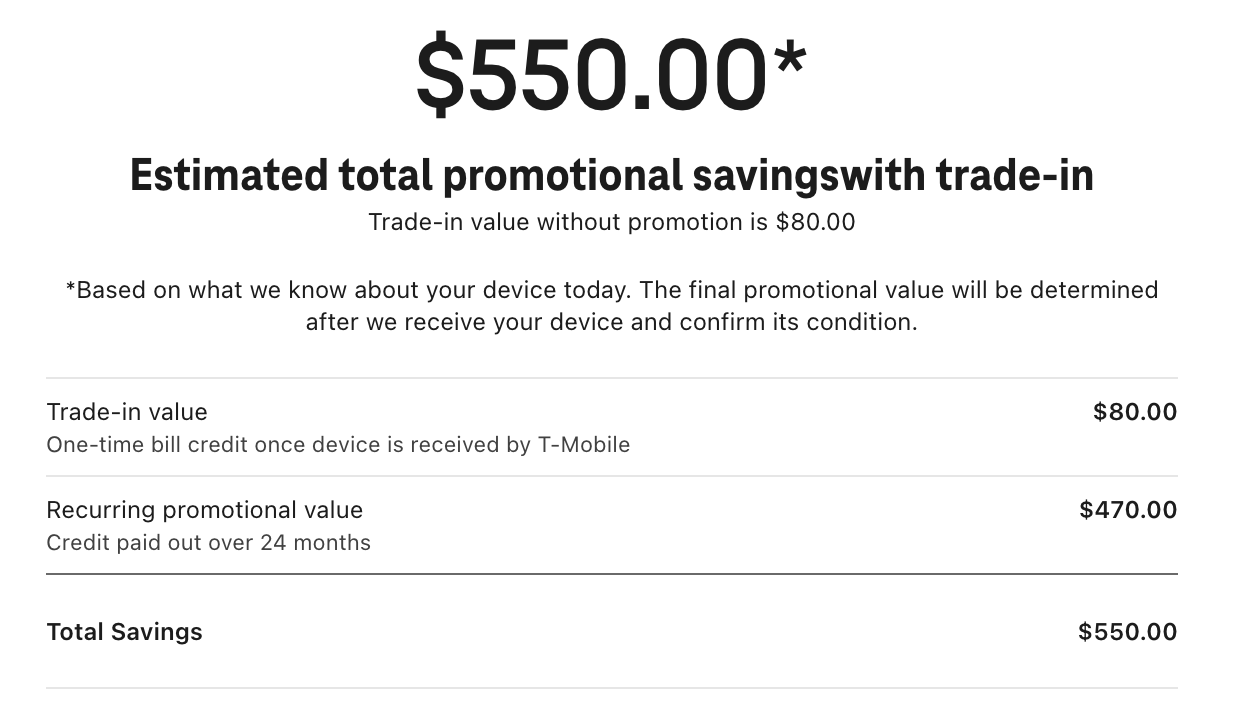Click the bottom divider below Total Savings
1236x726 pixels.
tap(612, 688)
